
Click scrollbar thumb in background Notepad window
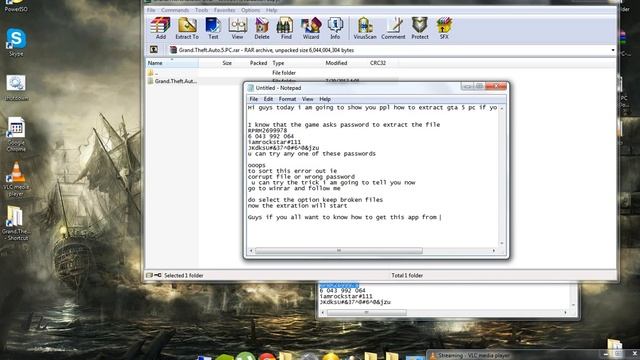(x=366, y=312)
